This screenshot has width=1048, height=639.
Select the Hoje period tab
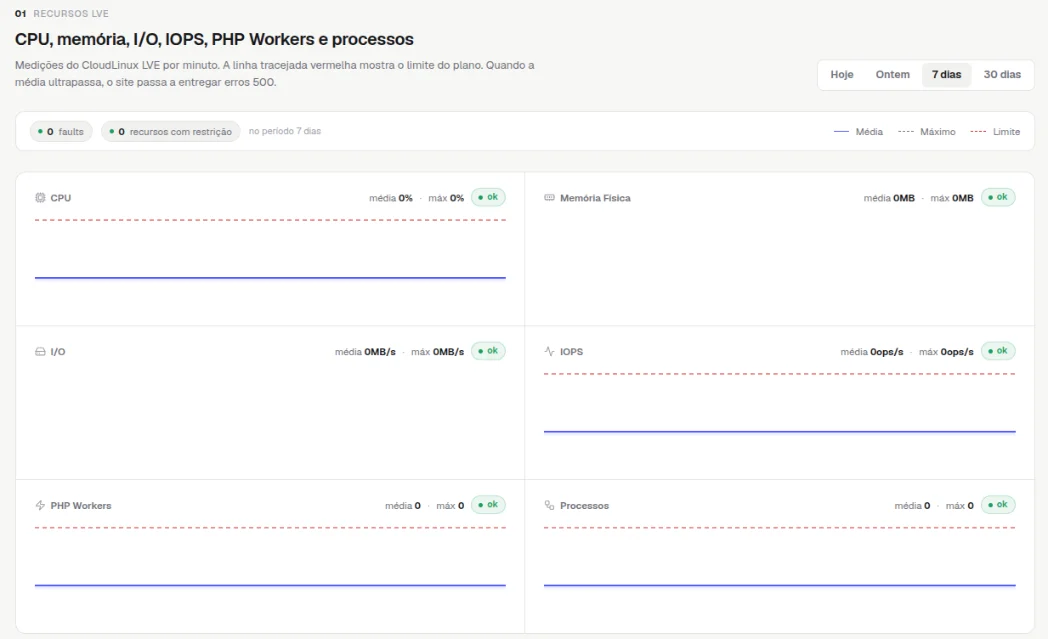[841, 74]
